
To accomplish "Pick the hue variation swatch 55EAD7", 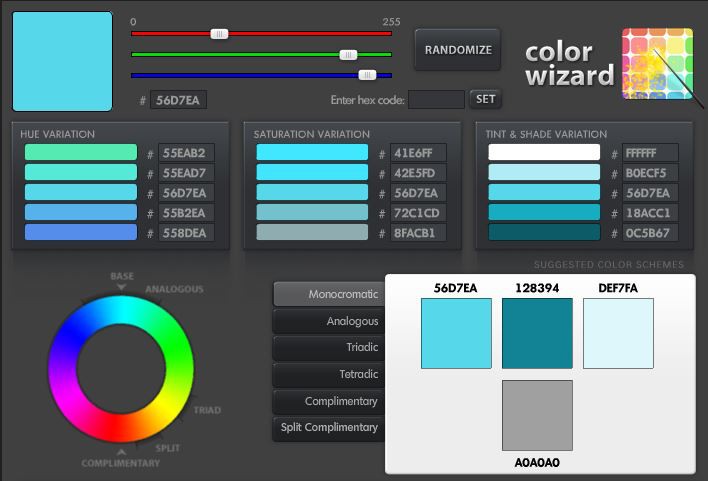I will pos(81,172).
